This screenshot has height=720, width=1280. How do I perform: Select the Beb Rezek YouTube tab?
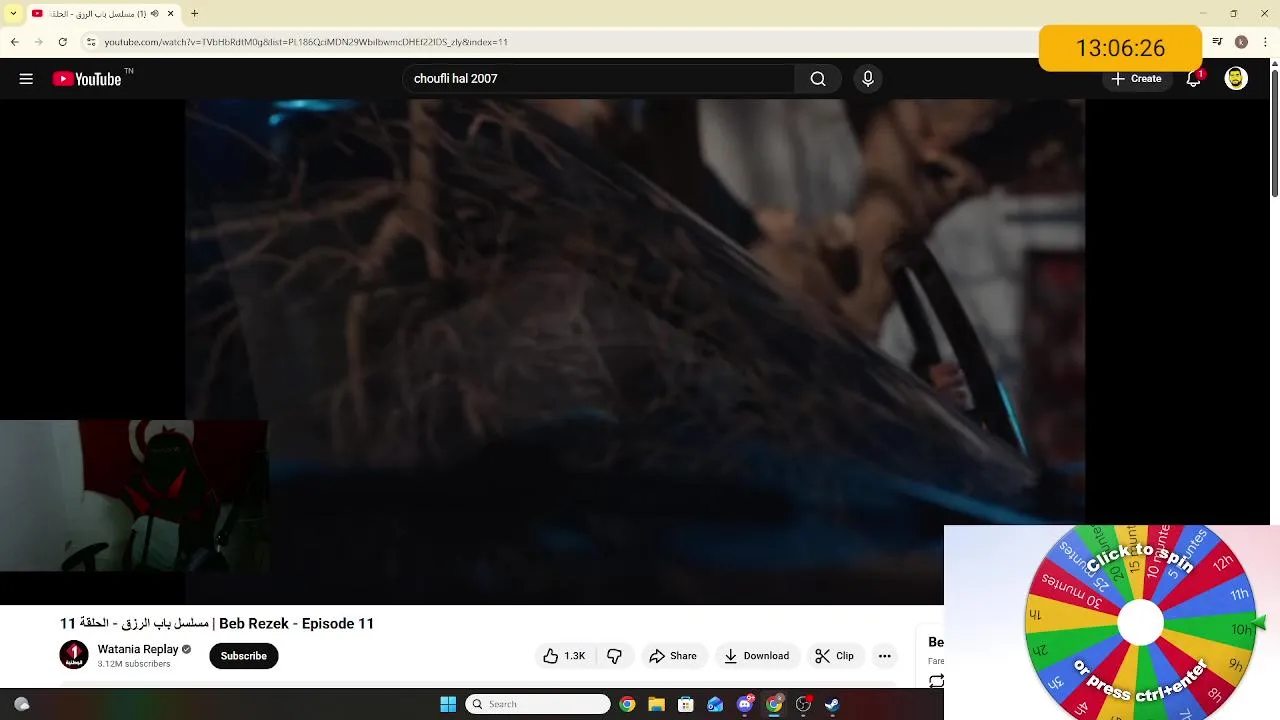pos(96,14)
